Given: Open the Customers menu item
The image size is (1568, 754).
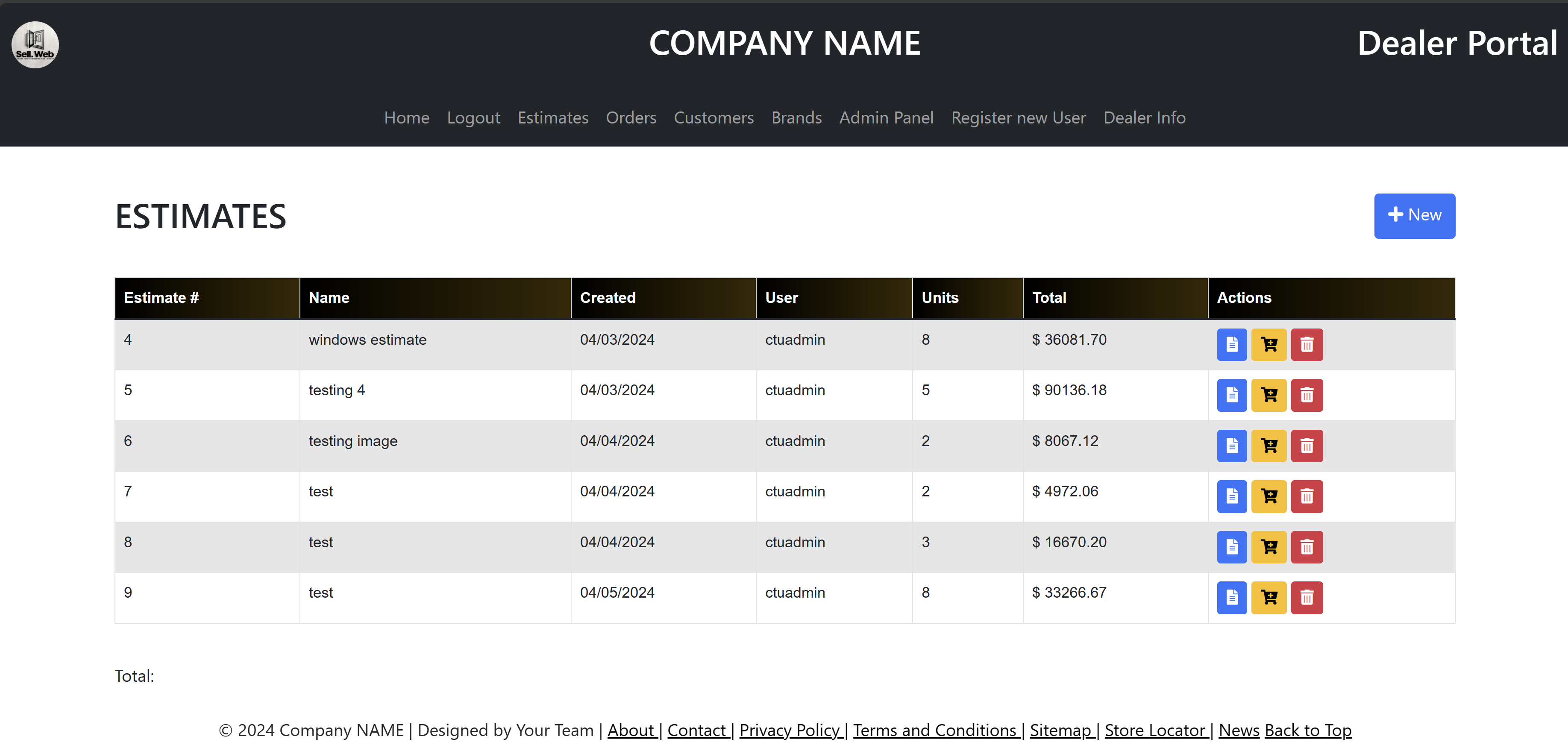Looking at the screenshot, I should pos(714,117).
